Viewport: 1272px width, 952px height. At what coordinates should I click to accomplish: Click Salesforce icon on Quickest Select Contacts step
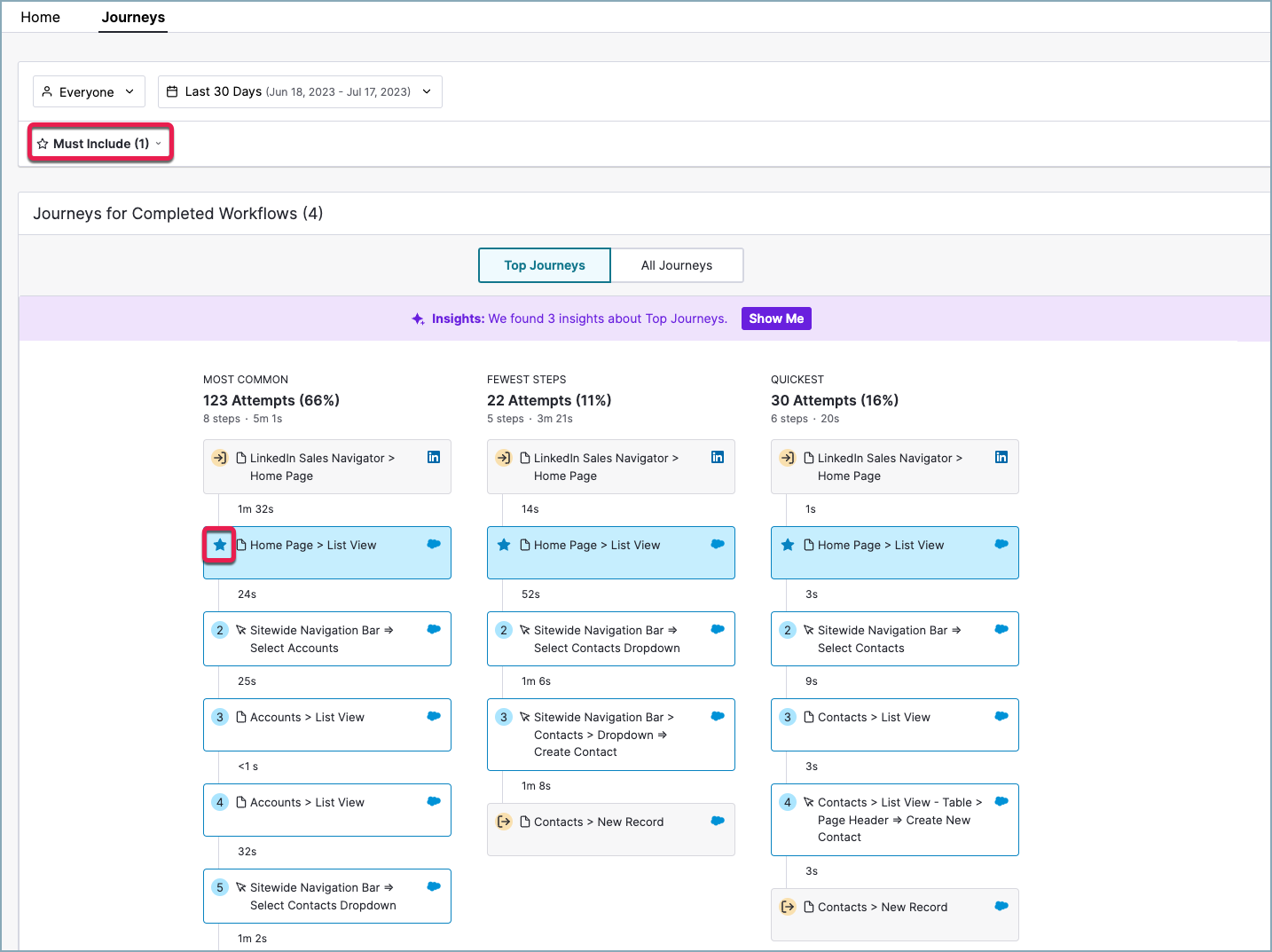click(x=1001, y=629)
